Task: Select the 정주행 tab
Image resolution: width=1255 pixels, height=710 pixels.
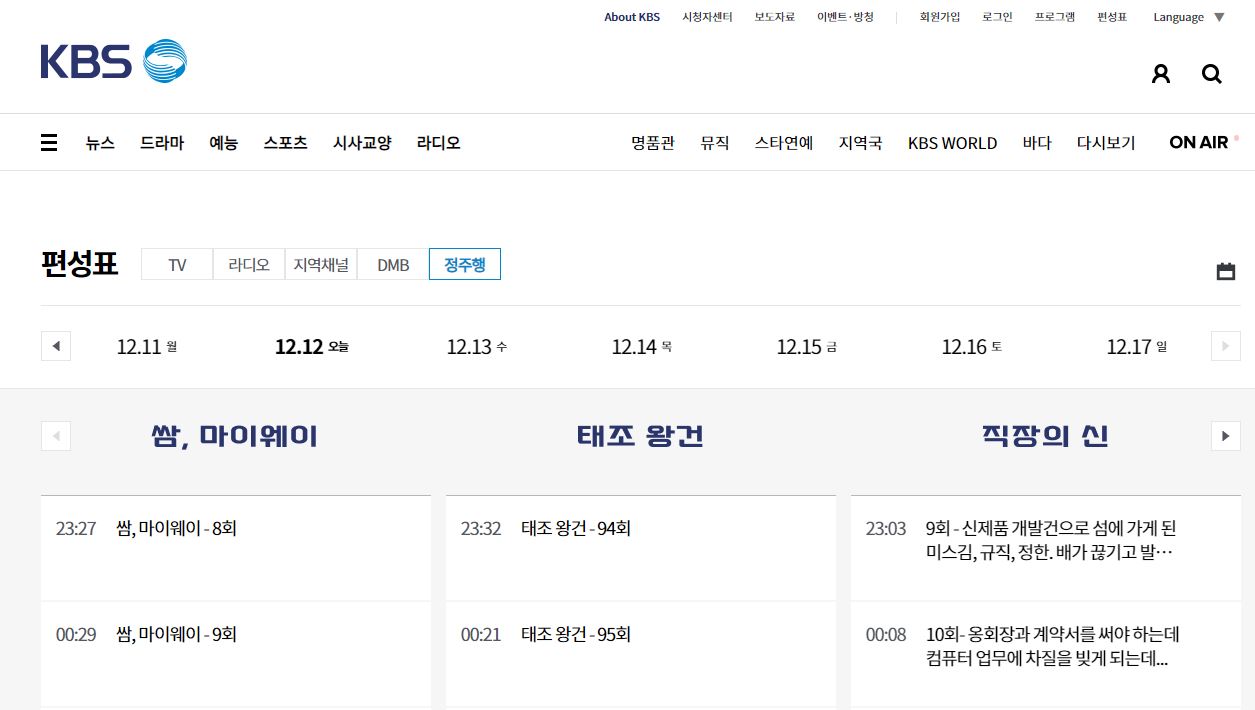Action: click(x=465, y=264)
